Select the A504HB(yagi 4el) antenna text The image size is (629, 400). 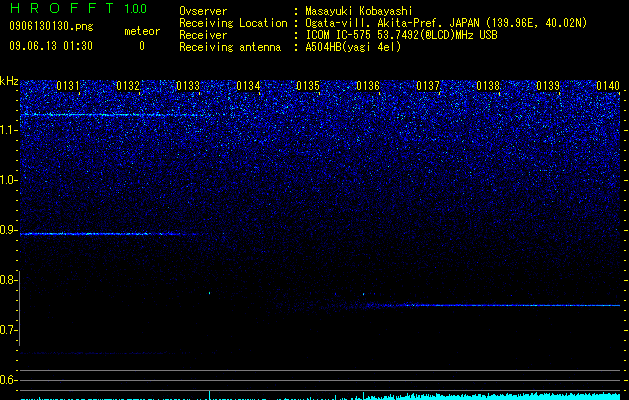(x=353, y=47)
